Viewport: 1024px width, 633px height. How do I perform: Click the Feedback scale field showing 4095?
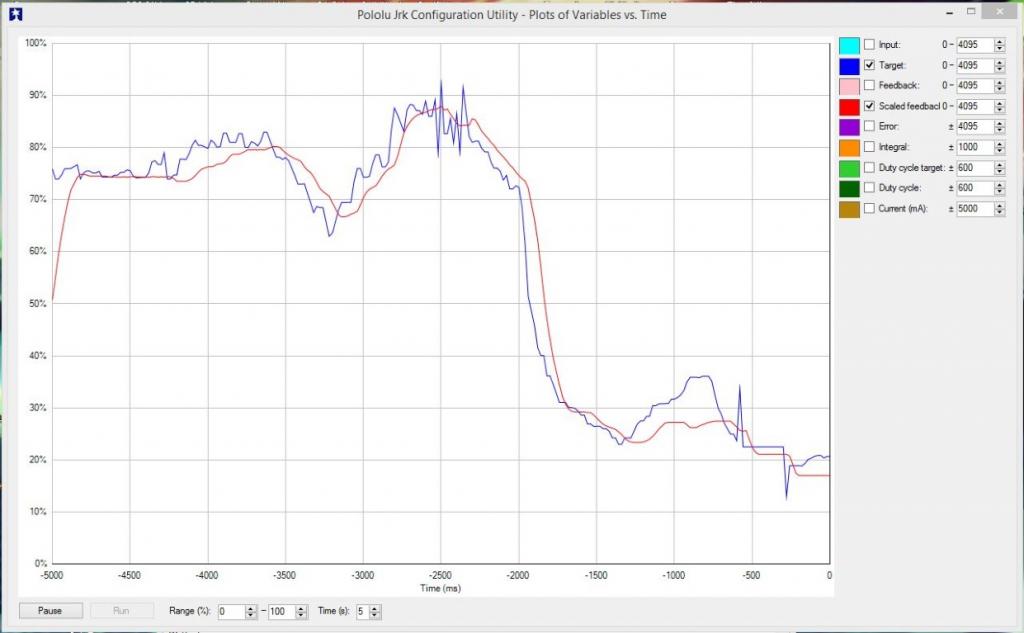(974, 86)
